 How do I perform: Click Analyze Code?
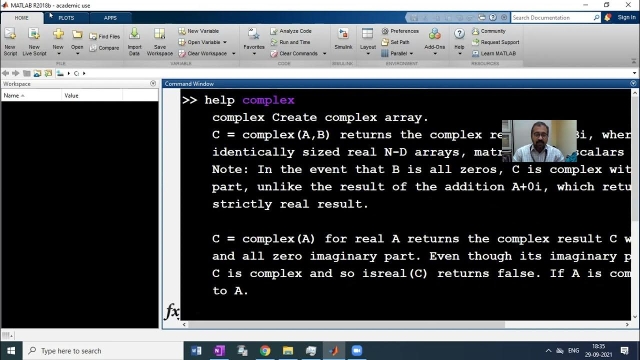tap(291, 31)
